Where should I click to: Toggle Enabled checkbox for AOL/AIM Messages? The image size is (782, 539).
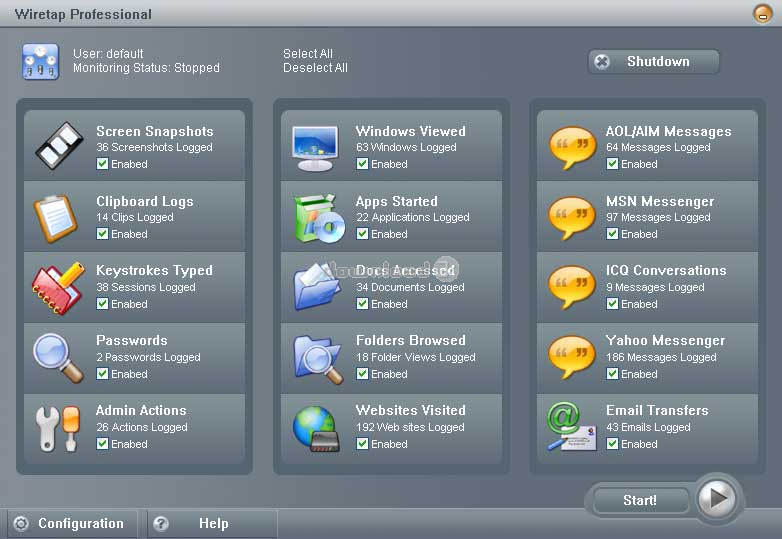click(612, 164)
